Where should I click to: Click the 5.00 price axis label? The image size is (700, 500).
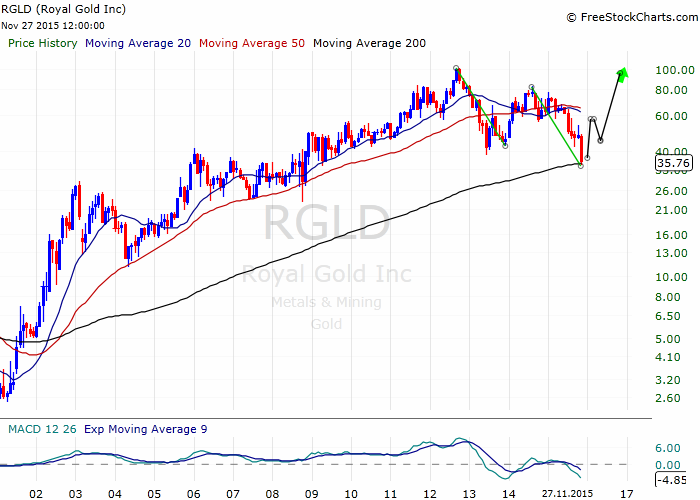point(668,339)
